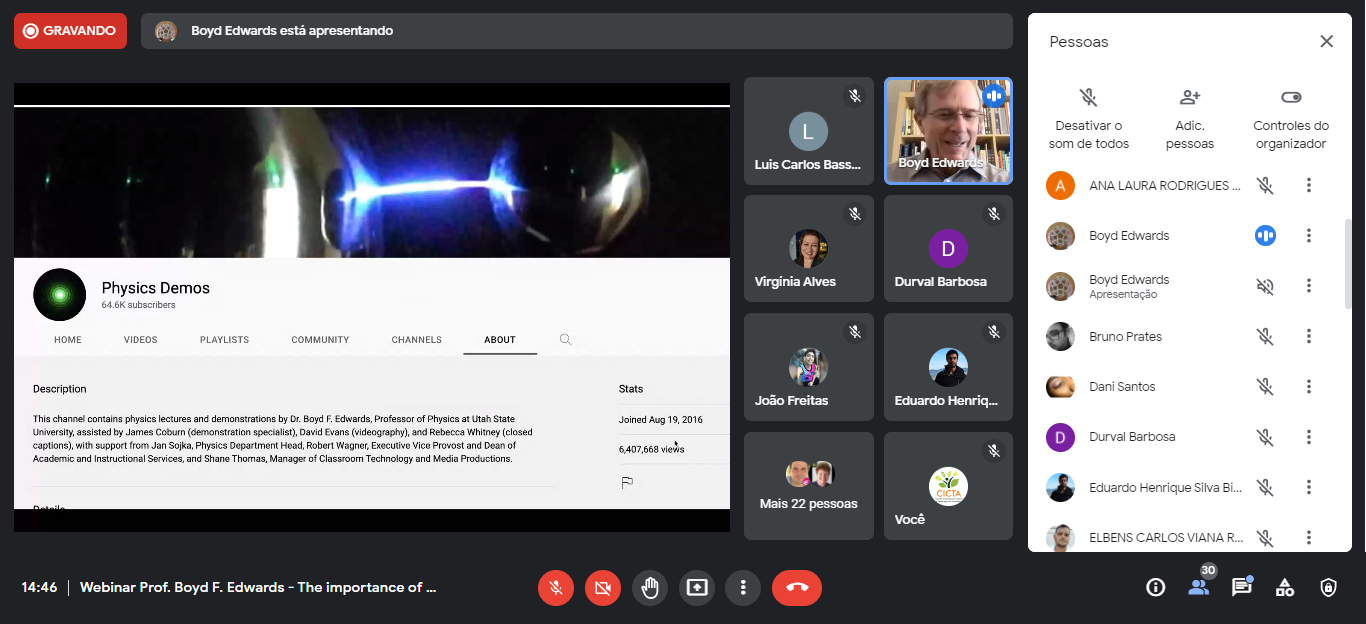This screenshot has height=624, width=1366.
Task: Close the Pessoas panel
Action: coord(1326,41)
